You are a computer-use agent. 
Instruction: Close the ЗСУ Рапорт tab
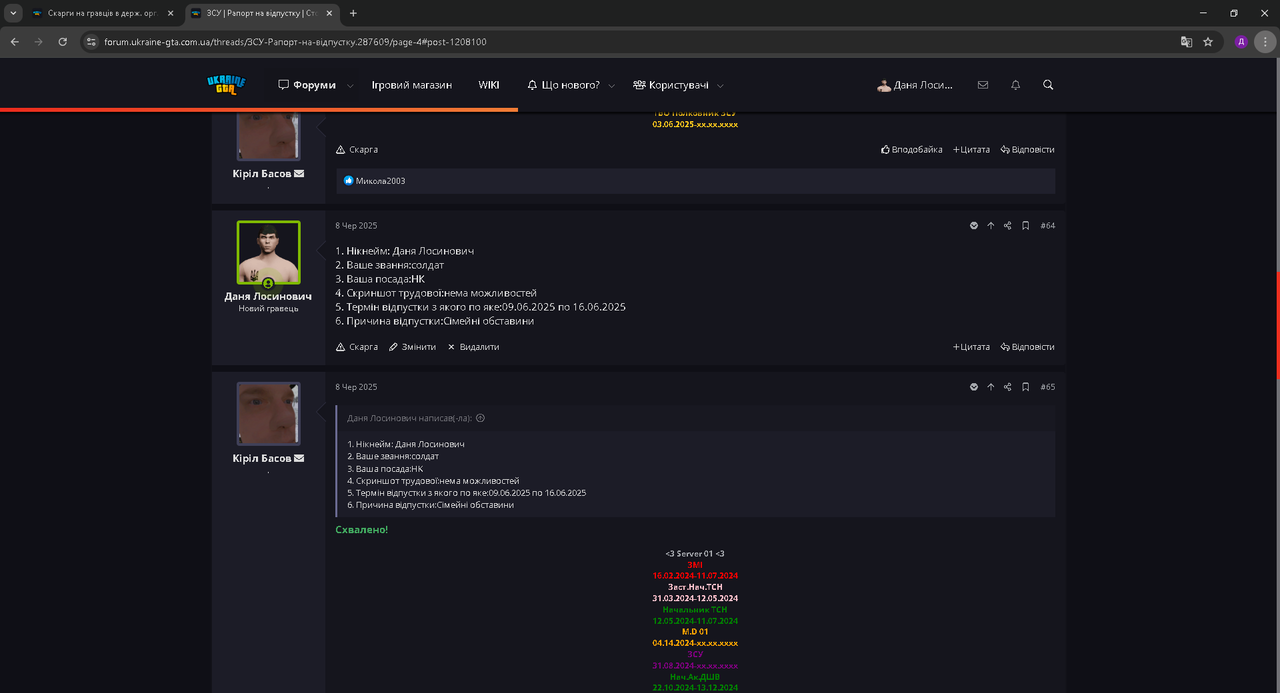click(329, 13)
